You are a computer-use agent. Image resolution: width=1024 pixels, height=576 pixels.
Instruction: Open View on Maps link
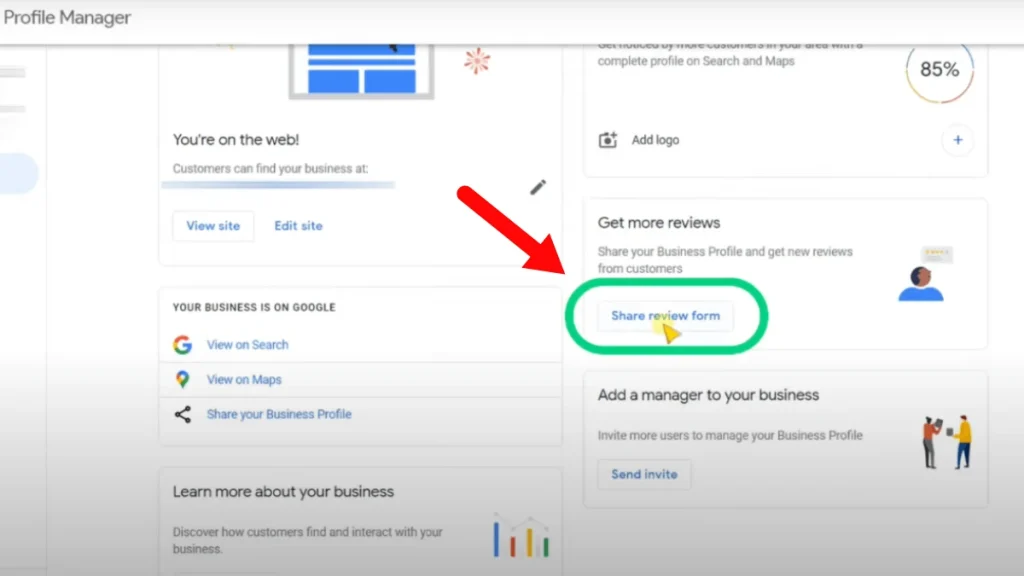[x=244, y=379]
